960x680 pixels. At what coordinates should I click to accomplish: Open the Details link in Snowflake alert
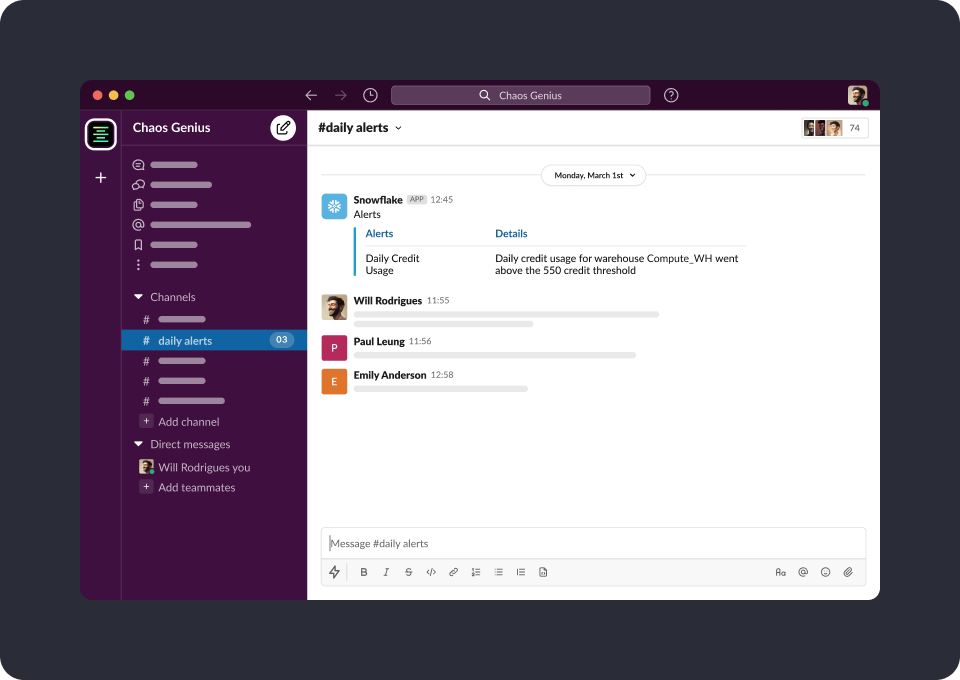(x=511, y=233)
